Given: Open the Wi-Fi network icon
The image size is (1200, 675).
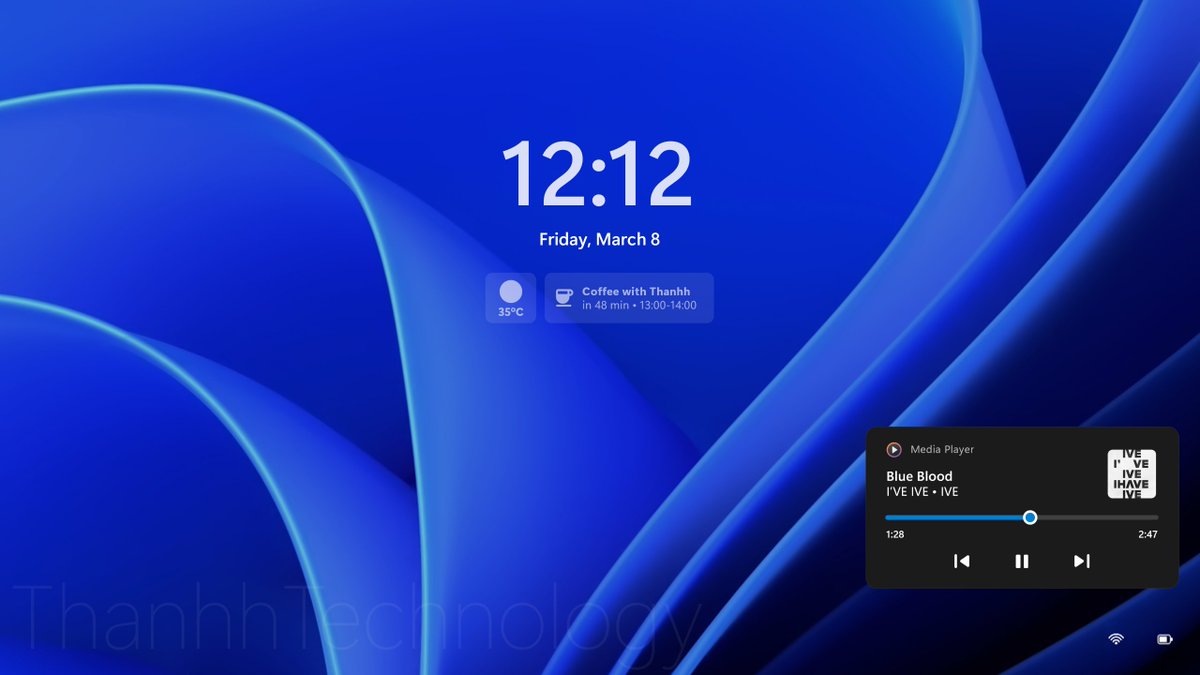Looking at the screenshot, I should pos(1116,639).
